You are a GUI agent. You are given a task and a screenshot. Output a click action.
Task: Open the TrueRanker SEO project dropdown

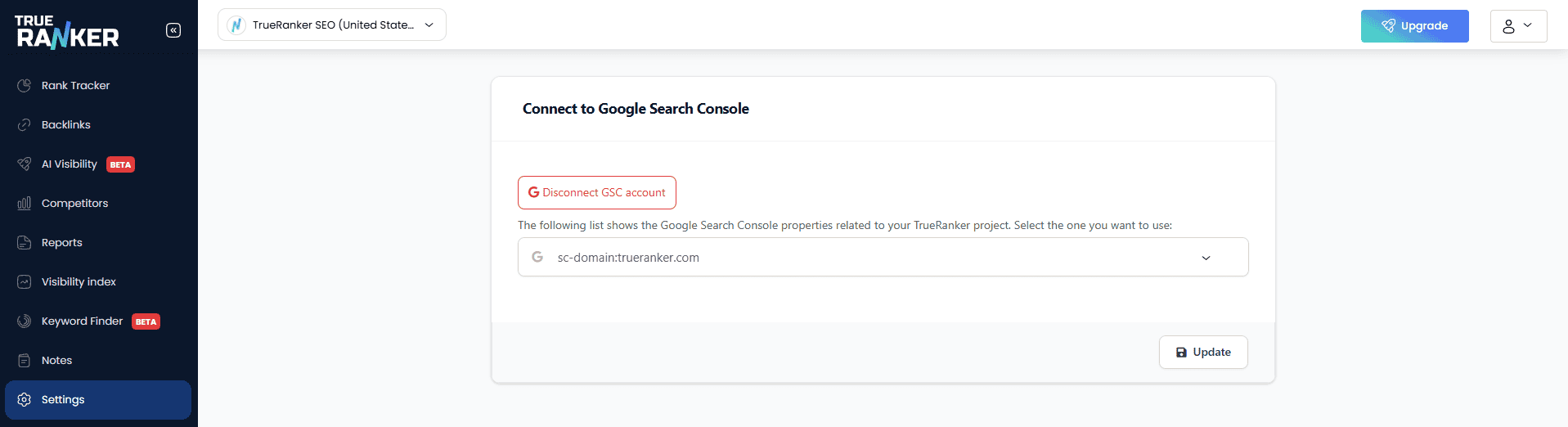(x=332, y=25)
